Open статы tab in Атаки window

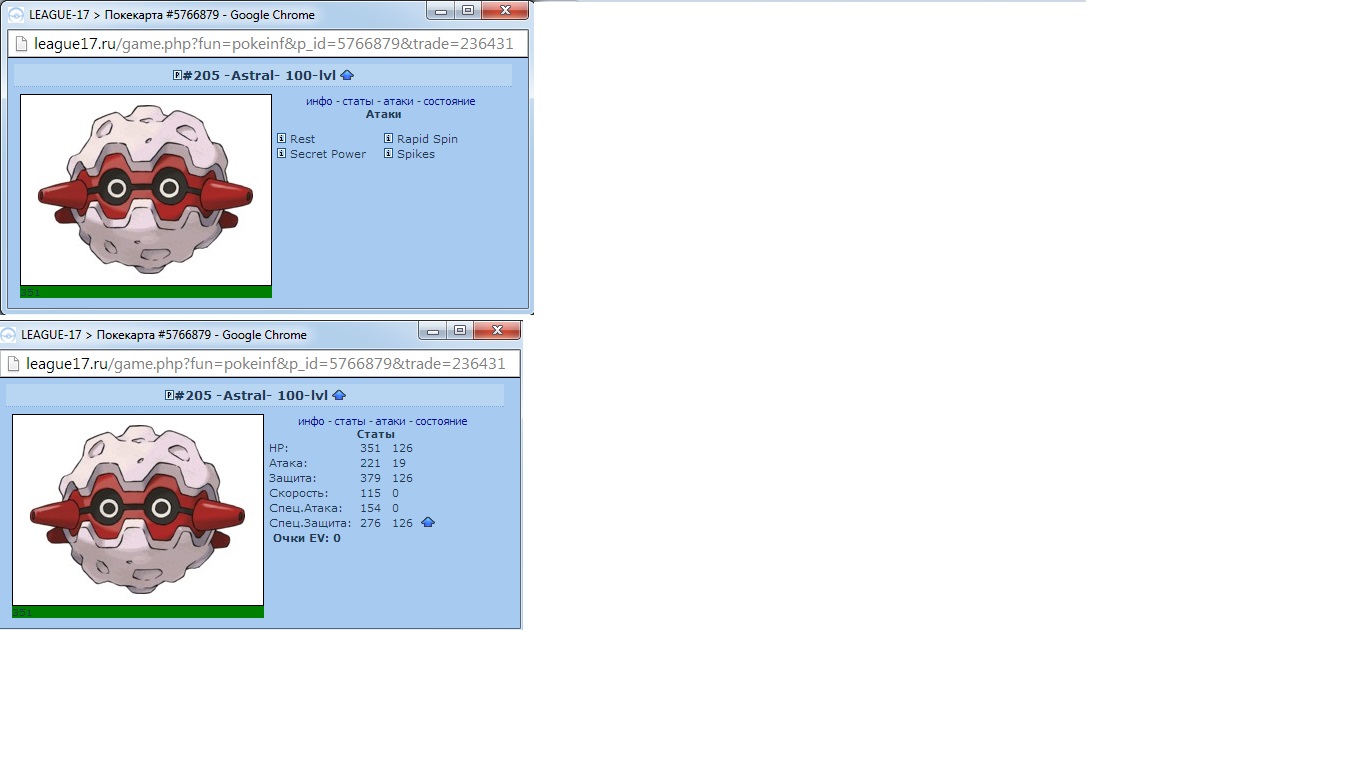coord(358,101)
